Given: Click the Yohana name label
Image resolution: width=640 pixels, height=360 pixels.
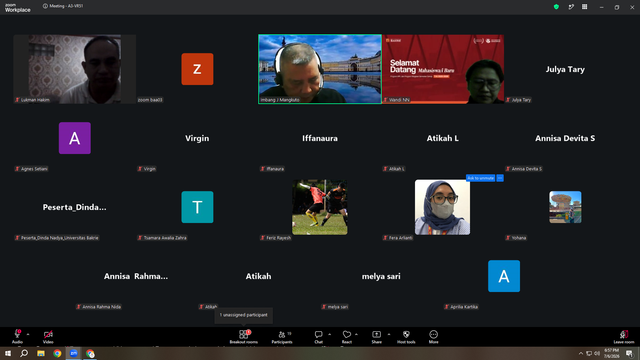Looking at the screenshot, I should (x=516, y=238).
